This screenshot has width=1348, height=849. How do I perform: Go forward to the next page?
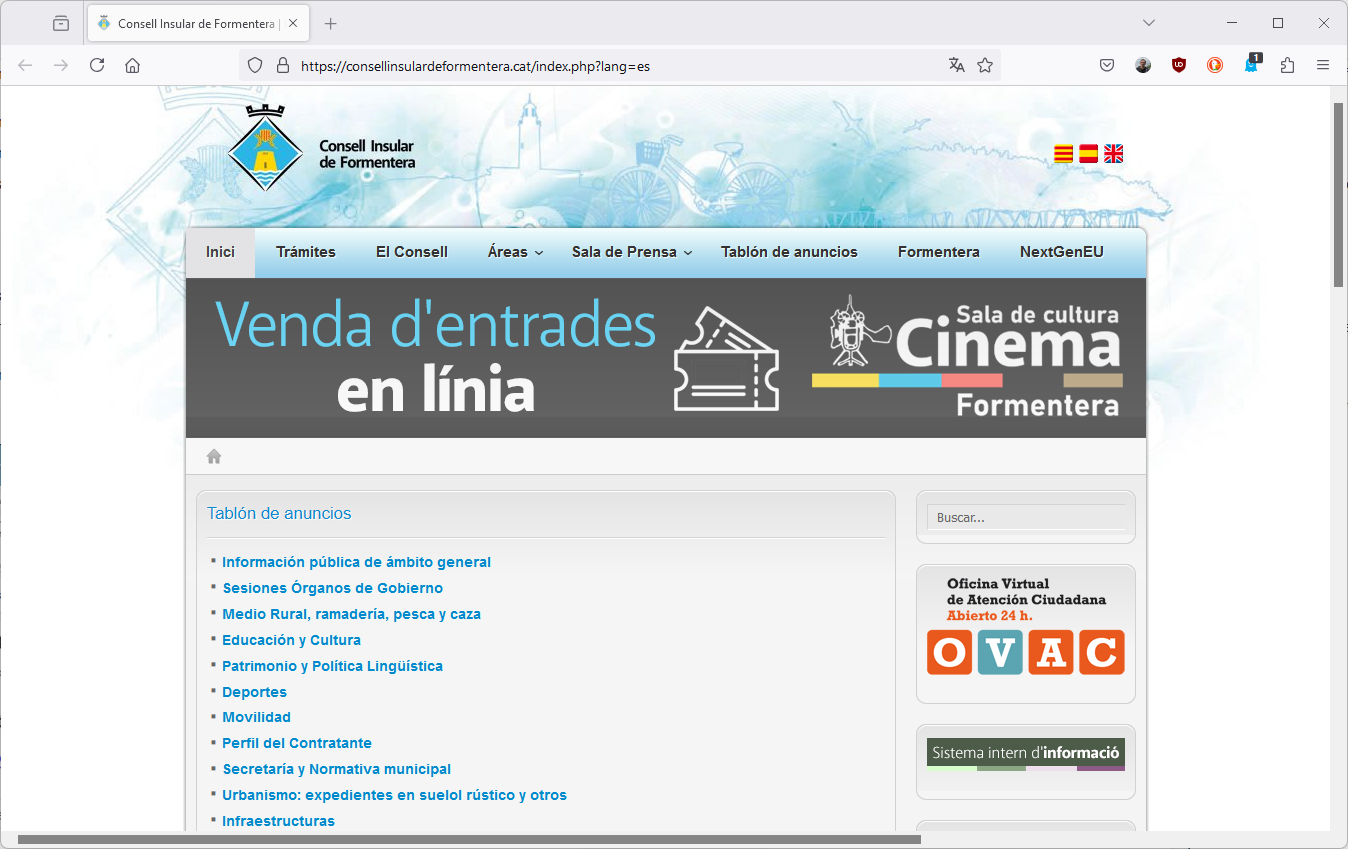61,65
